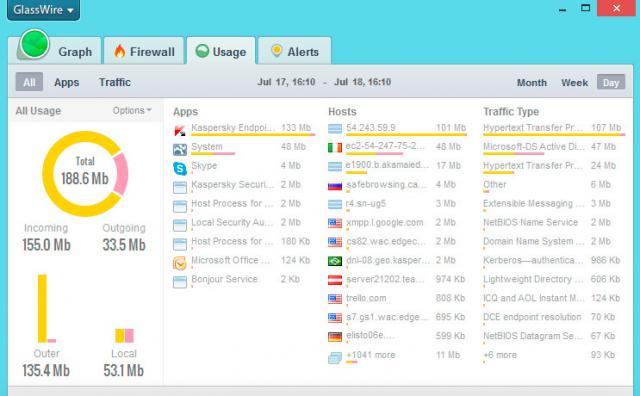Switch time range to Week

[574, 82]
